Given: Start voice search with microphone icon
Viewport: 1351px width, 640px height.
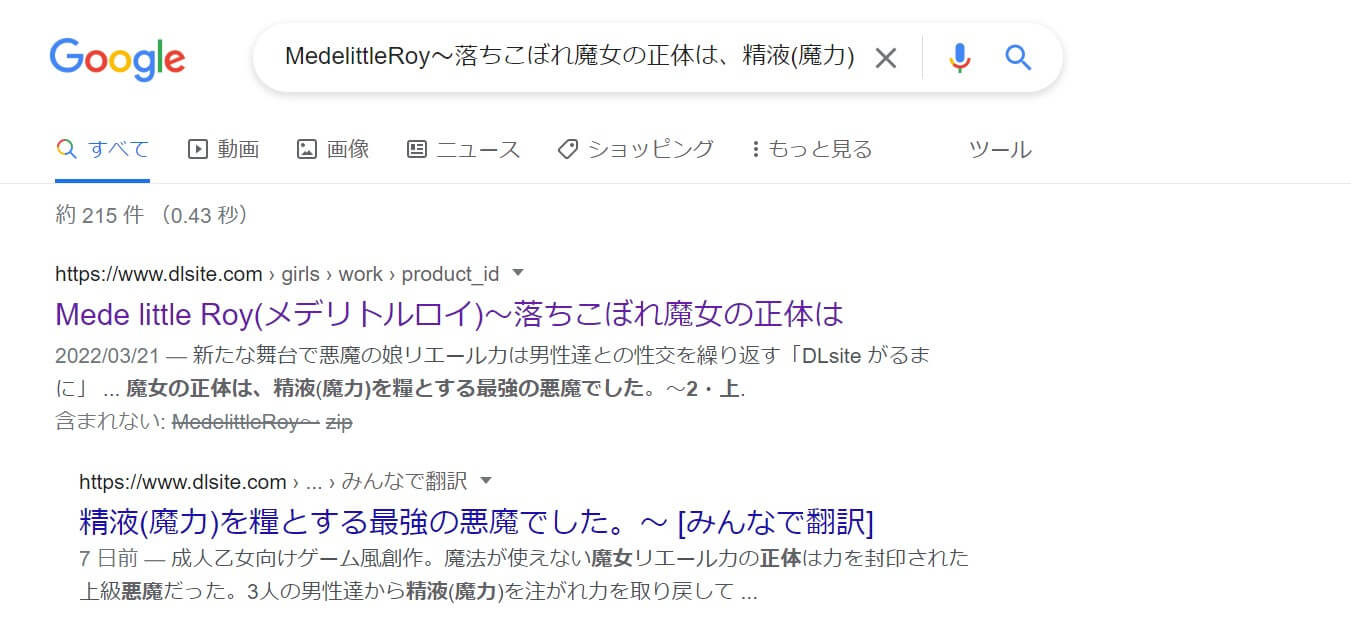Looking at the screenshot, I should click(x=959, y=58).
